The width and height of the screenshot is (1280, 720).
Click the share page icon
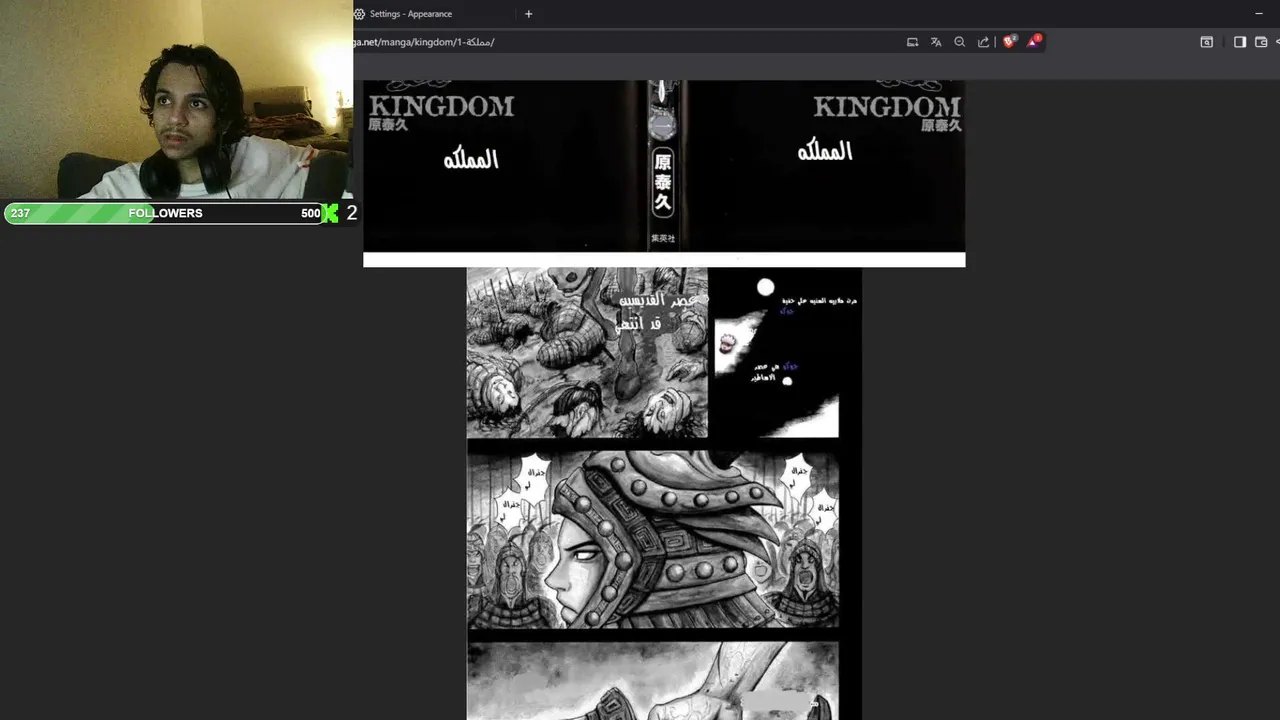click(984, 42)
